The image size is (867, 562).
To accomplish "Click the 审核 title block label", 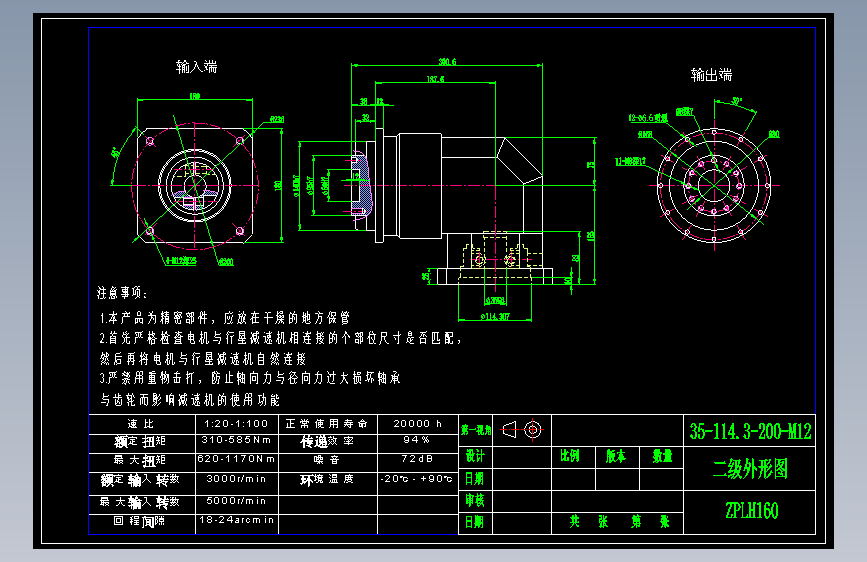I will pyautogui.click(x=475, y=501).
